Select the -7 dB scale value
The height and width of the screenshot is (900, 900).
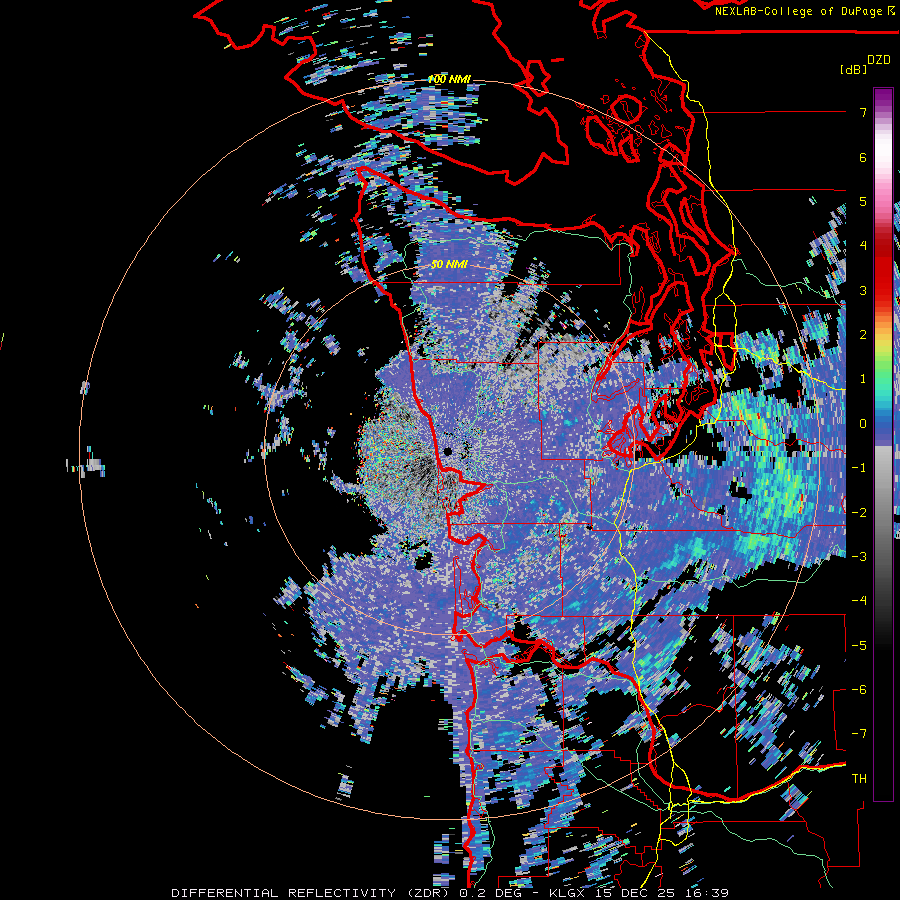tap(859, 734)
